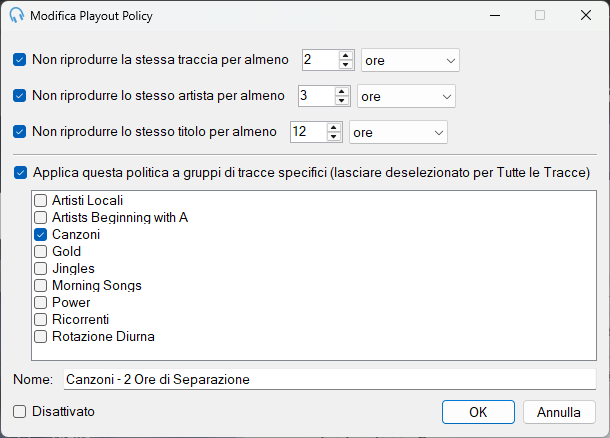610x438 pixels.
Task: Click the headphones app icon in title bar
Action: click(x=17, y=16)
